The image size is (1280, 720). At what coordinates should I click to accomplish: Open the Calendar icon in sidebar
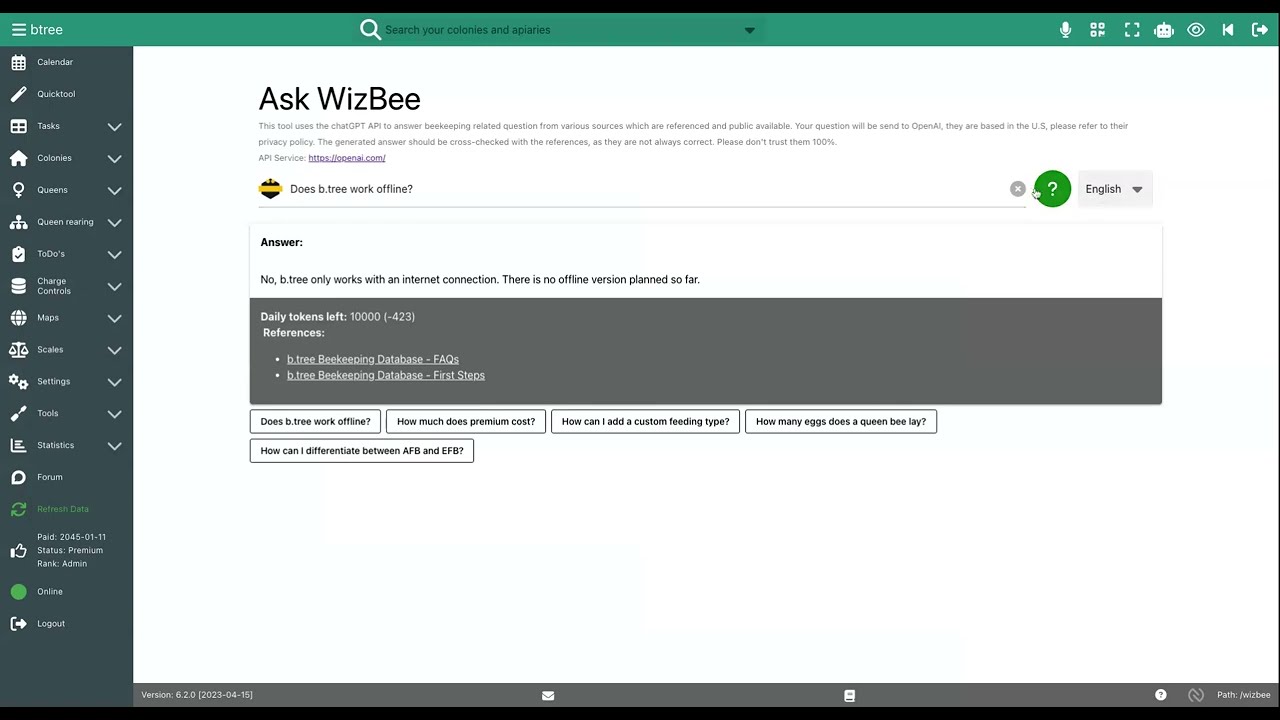point(18,62)
